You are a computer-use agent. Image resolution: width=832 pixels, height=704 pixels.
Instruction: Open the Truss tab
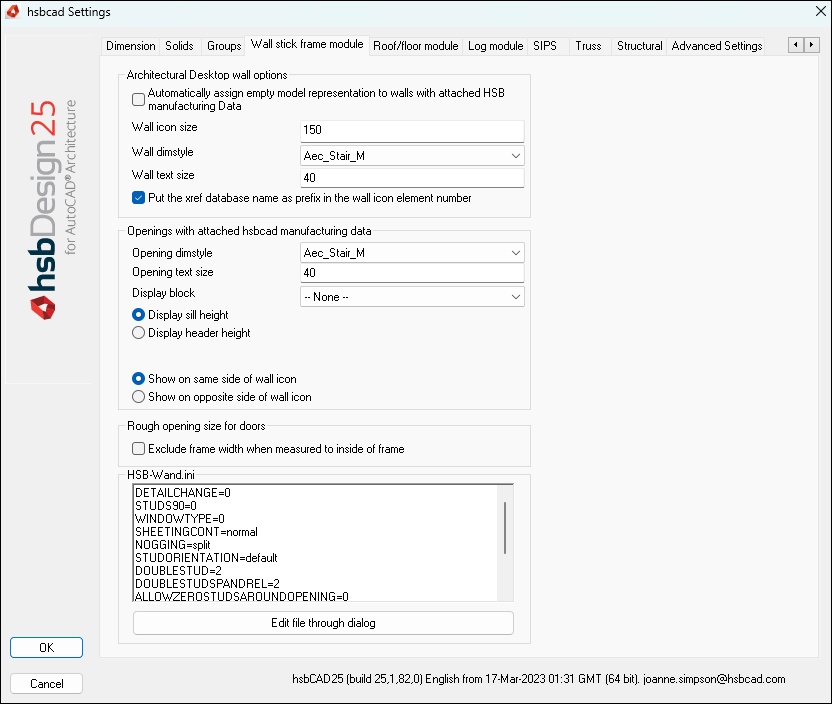(x=588, y=46)
